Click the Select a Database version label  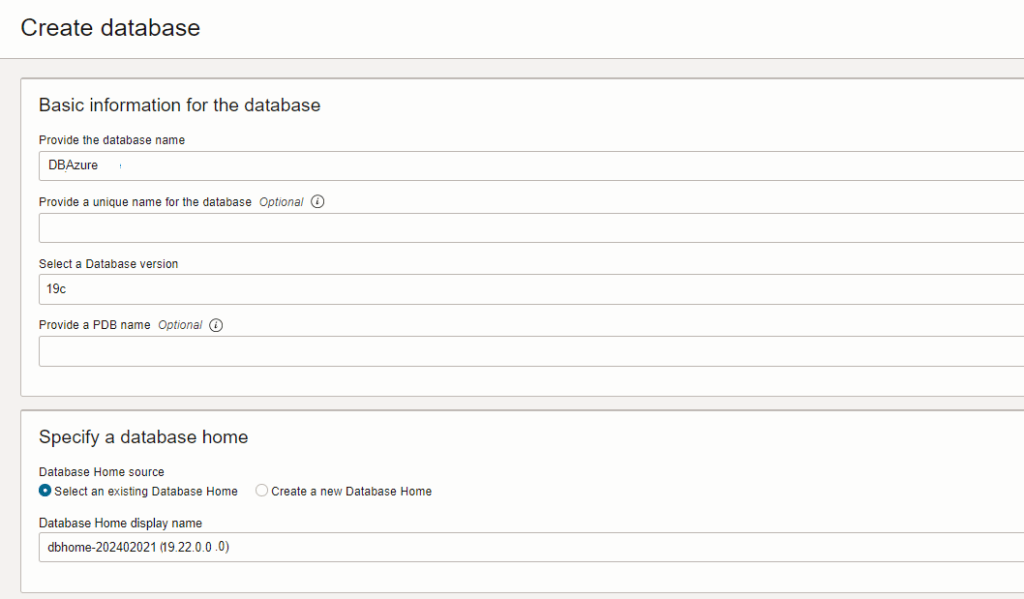point(108,264)
